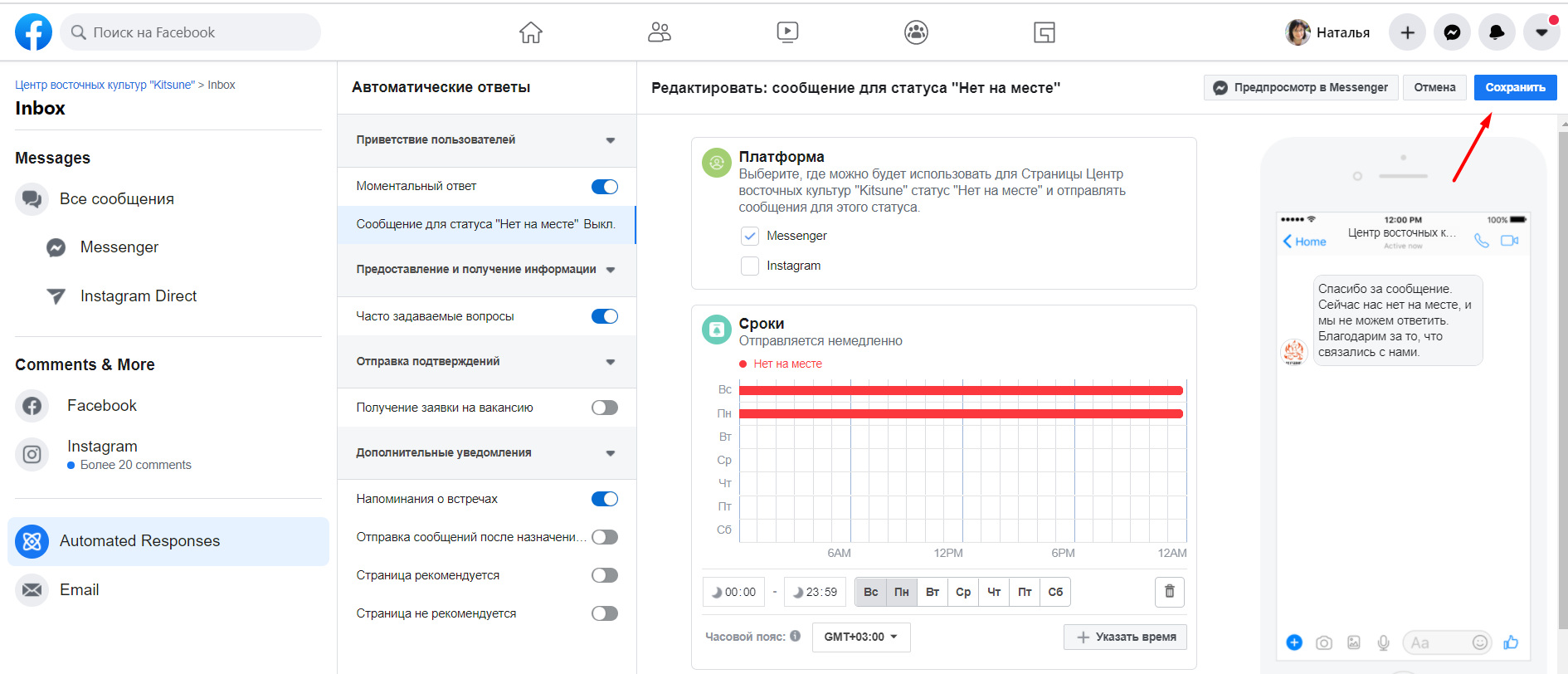
Task: Select Messenger in the Messages section
Action: tap(119, 247)
